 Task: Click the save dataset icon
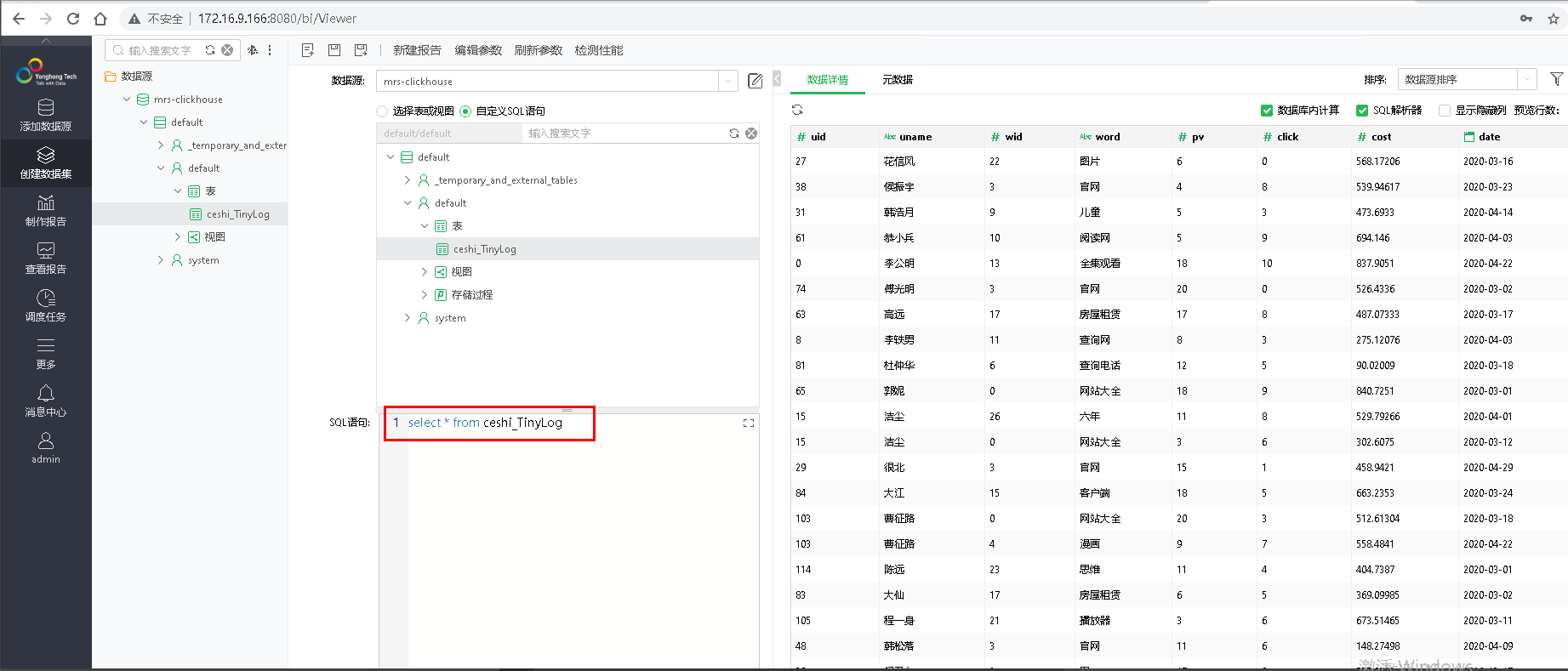pos(334,50)
